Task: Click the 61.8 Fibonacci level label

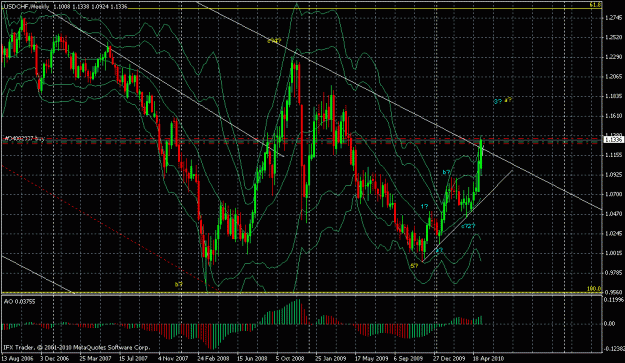Action: click(595, 5)
